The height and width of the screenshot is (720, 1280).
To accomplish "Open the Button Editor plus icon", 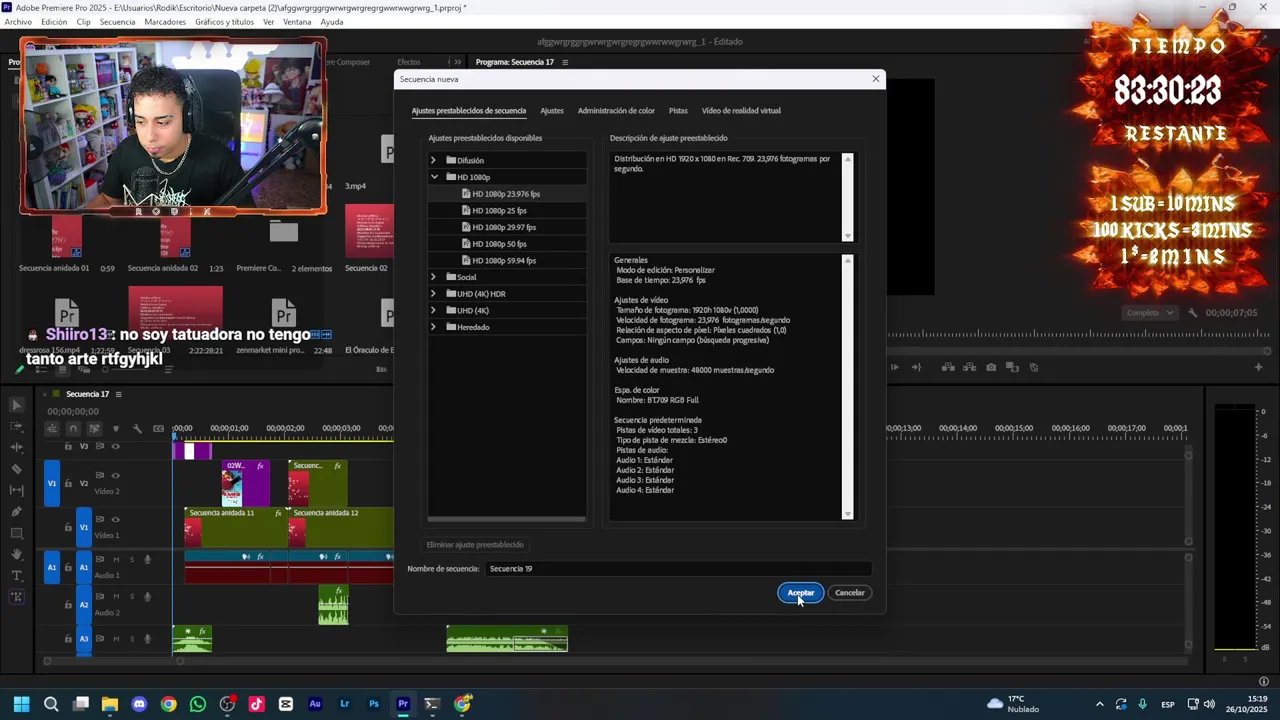I will click(x=1258, y=367).
